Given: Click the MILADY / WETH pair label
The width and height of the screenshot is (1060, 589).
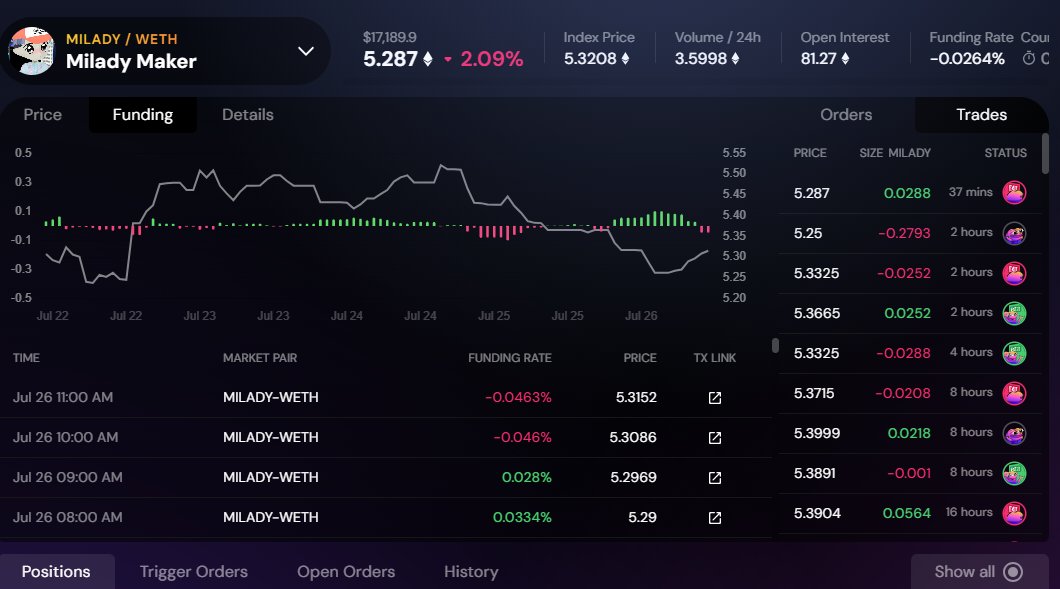Looking at the screenshot, I should [122, 39].
